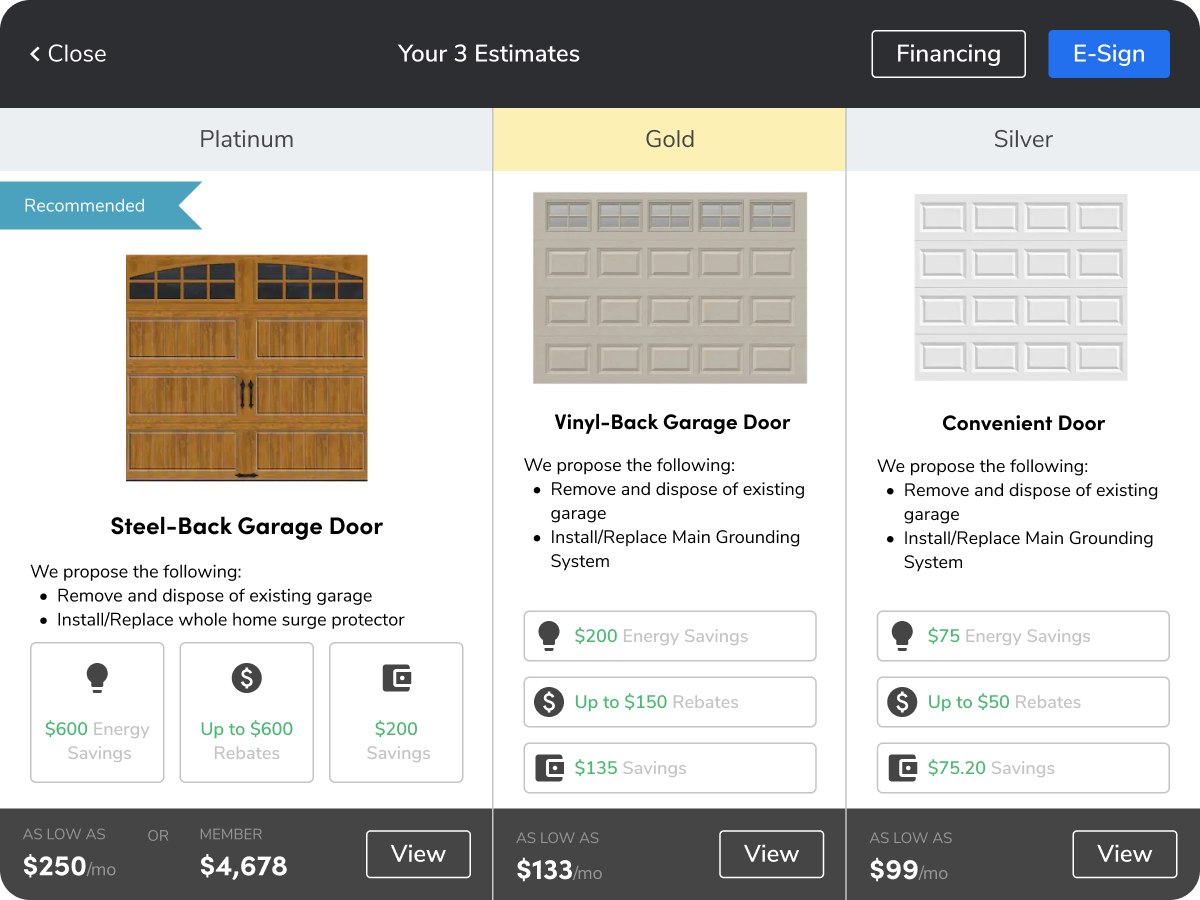Screen dimensions: 1200x900
Task: Click the Platinum Up to $600 Rebates dollar icon
Action: [x=246, y=677]
